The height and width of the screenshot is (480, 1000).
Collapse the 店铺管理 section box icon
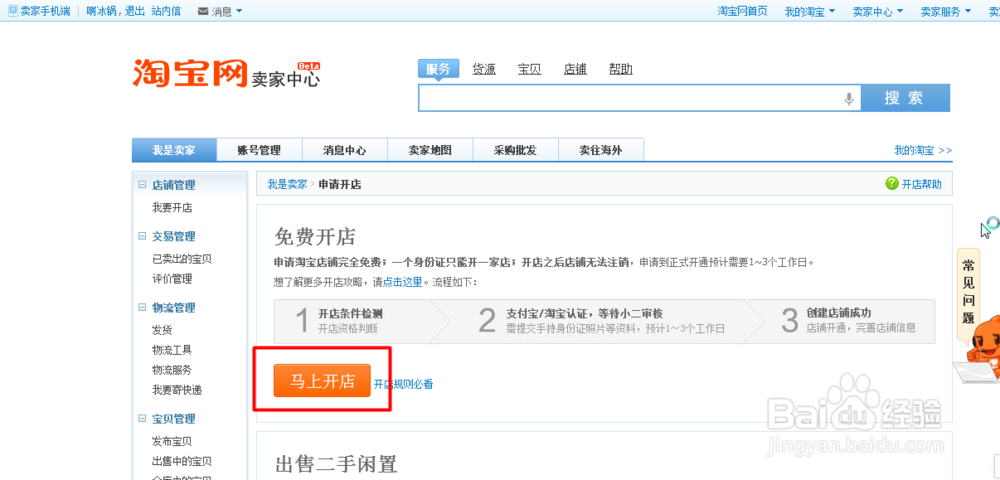tap(142, 185)
